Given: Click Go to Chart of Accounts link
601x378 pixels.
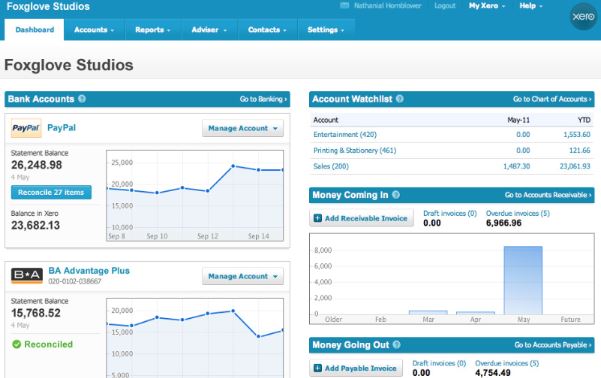Looking at the screenshot, I should (x=552, y=99).
